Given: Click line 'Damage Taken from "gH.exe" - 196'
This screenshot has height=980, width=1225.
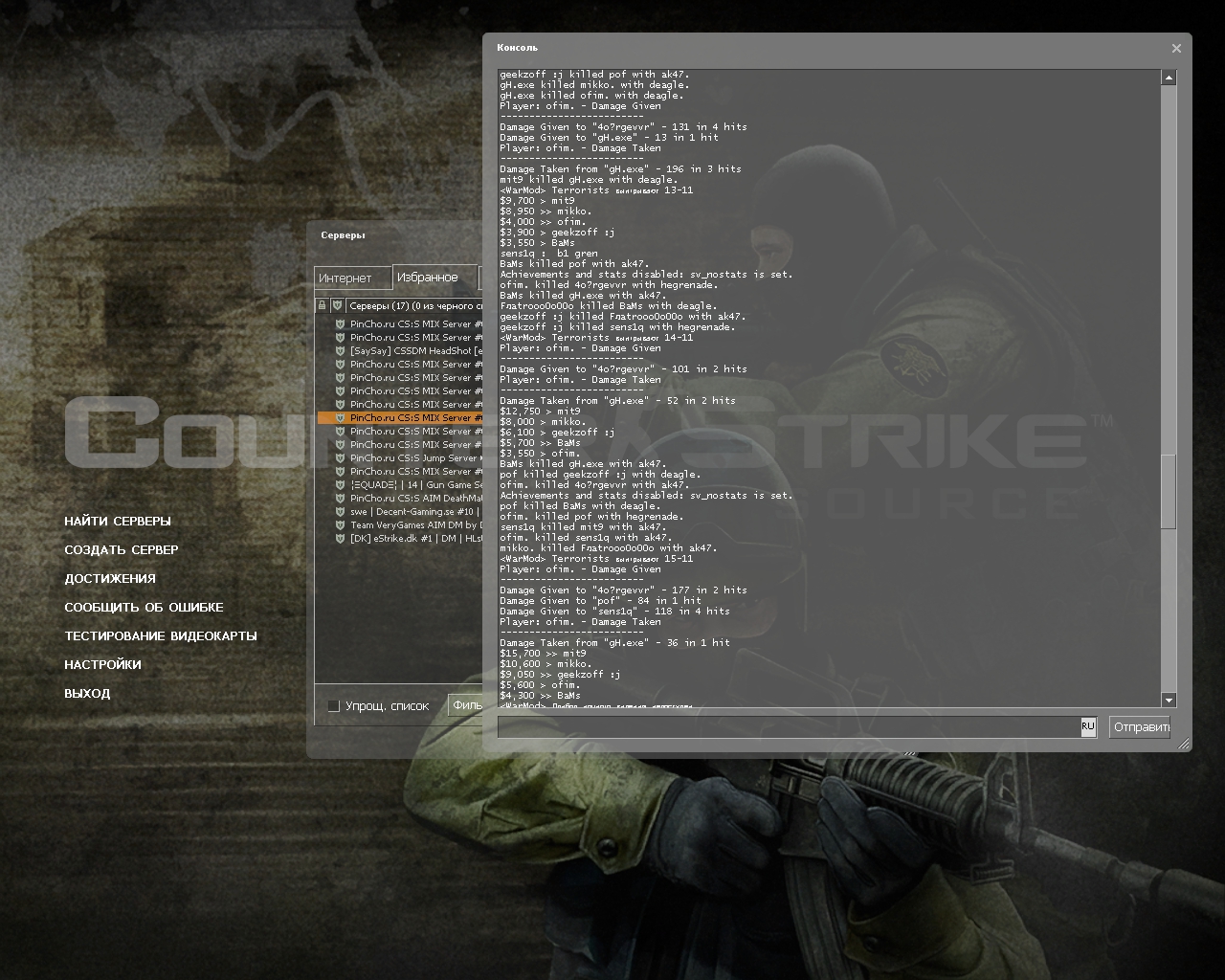Looking at the screenshot, I should [x=620, y=169].
